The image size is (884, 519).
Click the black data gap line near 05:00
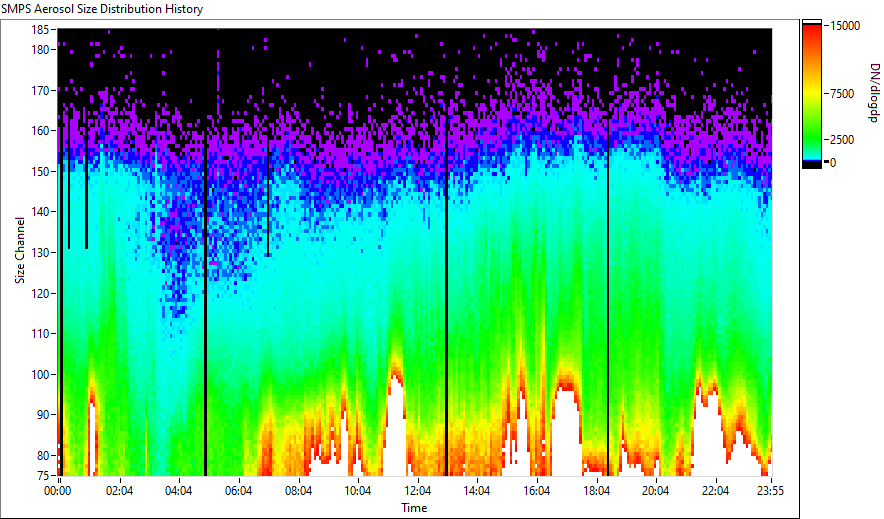click(x=205, y=304)
